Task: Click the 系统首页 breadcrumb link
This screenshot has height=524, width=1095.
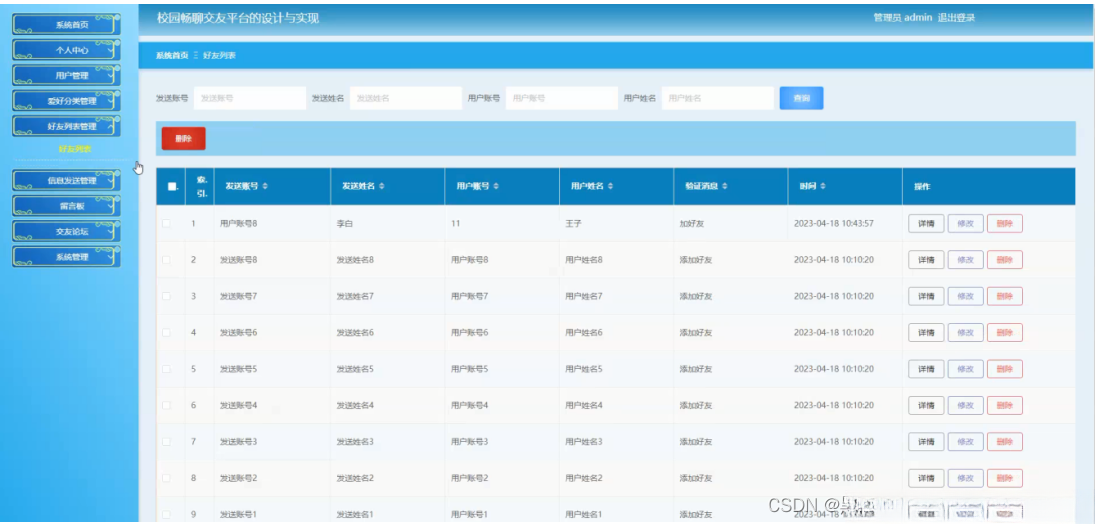Action: [172, 55]
